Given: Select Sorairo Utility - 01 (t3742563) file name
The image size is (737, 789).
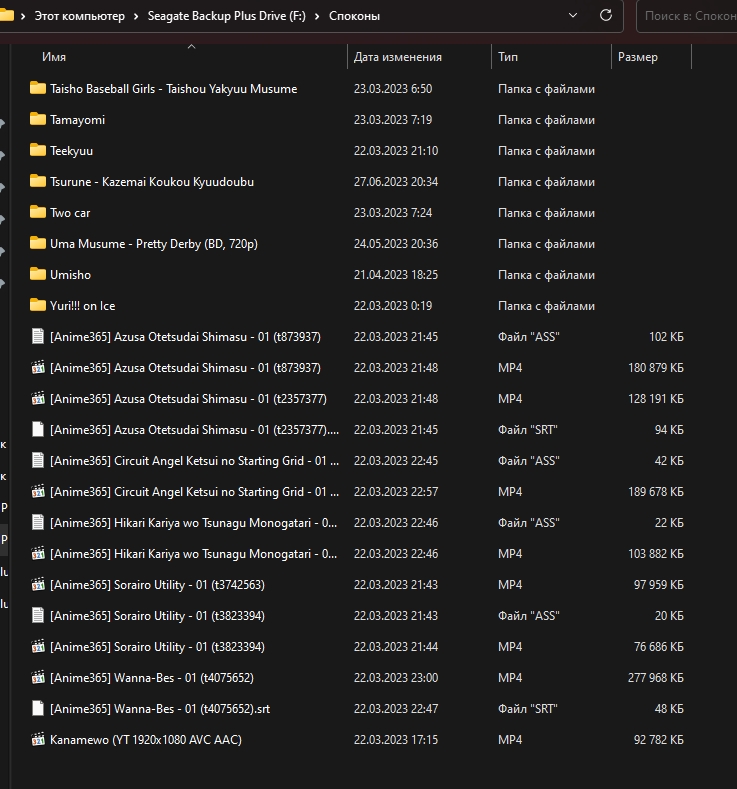Looking at the screenshot, I should click(x=157, y=585).
